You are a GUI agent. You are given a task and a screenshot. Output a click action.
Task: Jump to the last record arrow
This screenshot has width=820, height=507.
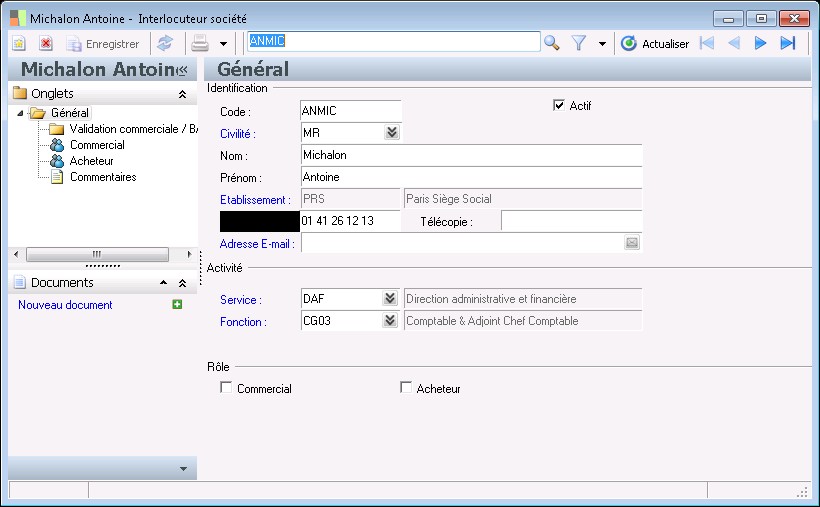(788, 43)
